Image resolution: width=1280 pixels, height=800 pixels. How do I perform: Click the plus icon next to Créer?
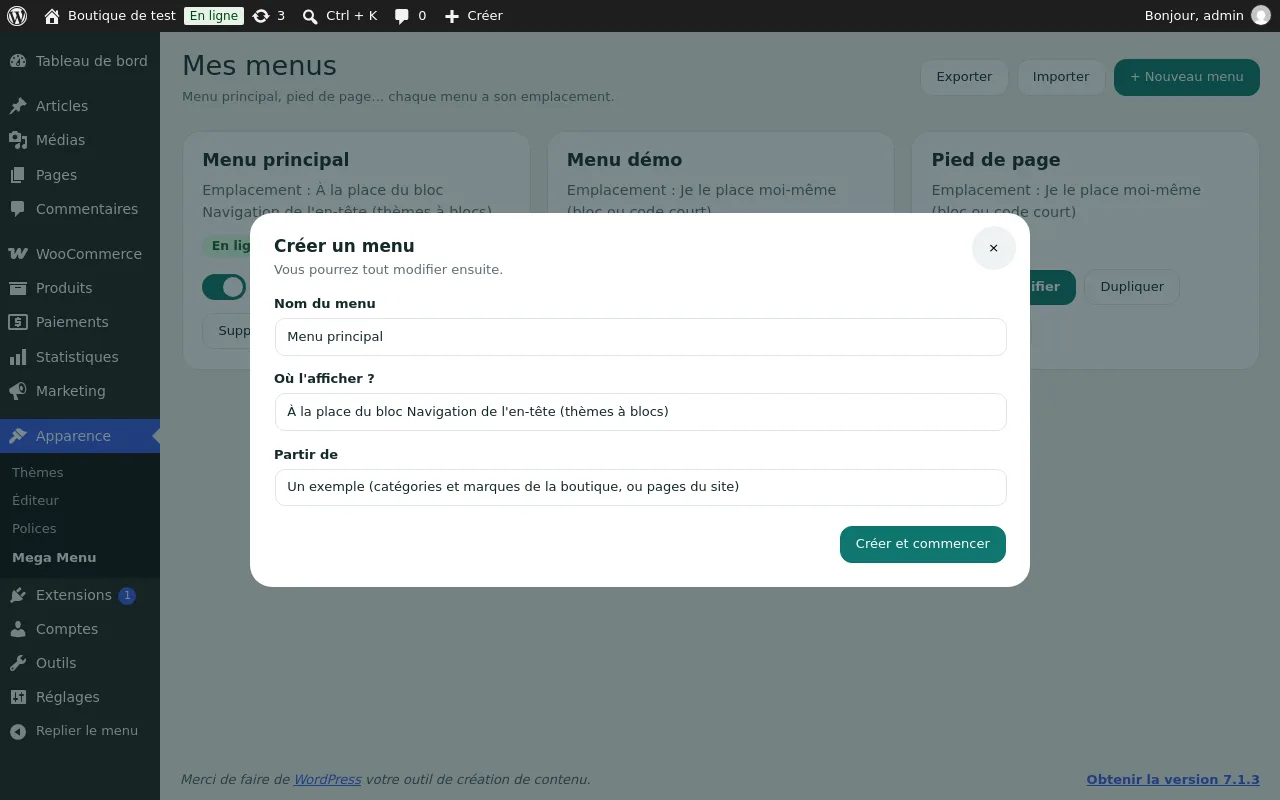(452, 16)
